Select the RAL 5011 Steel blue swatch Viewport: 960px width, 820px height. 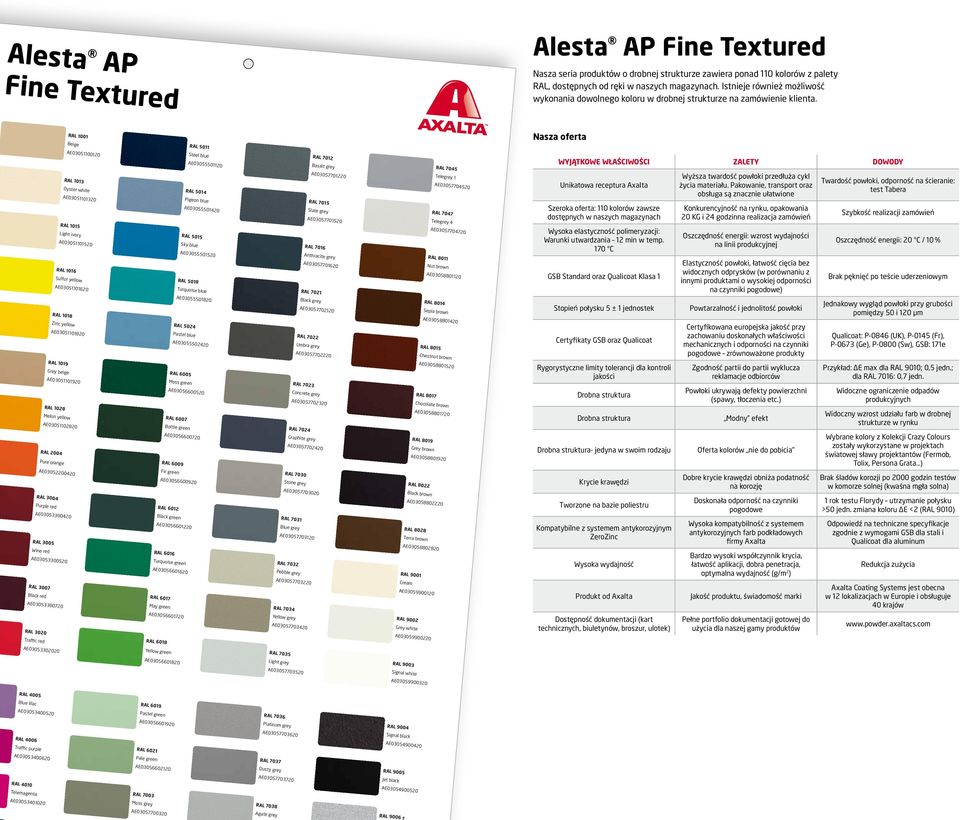(x=154, y=151)
